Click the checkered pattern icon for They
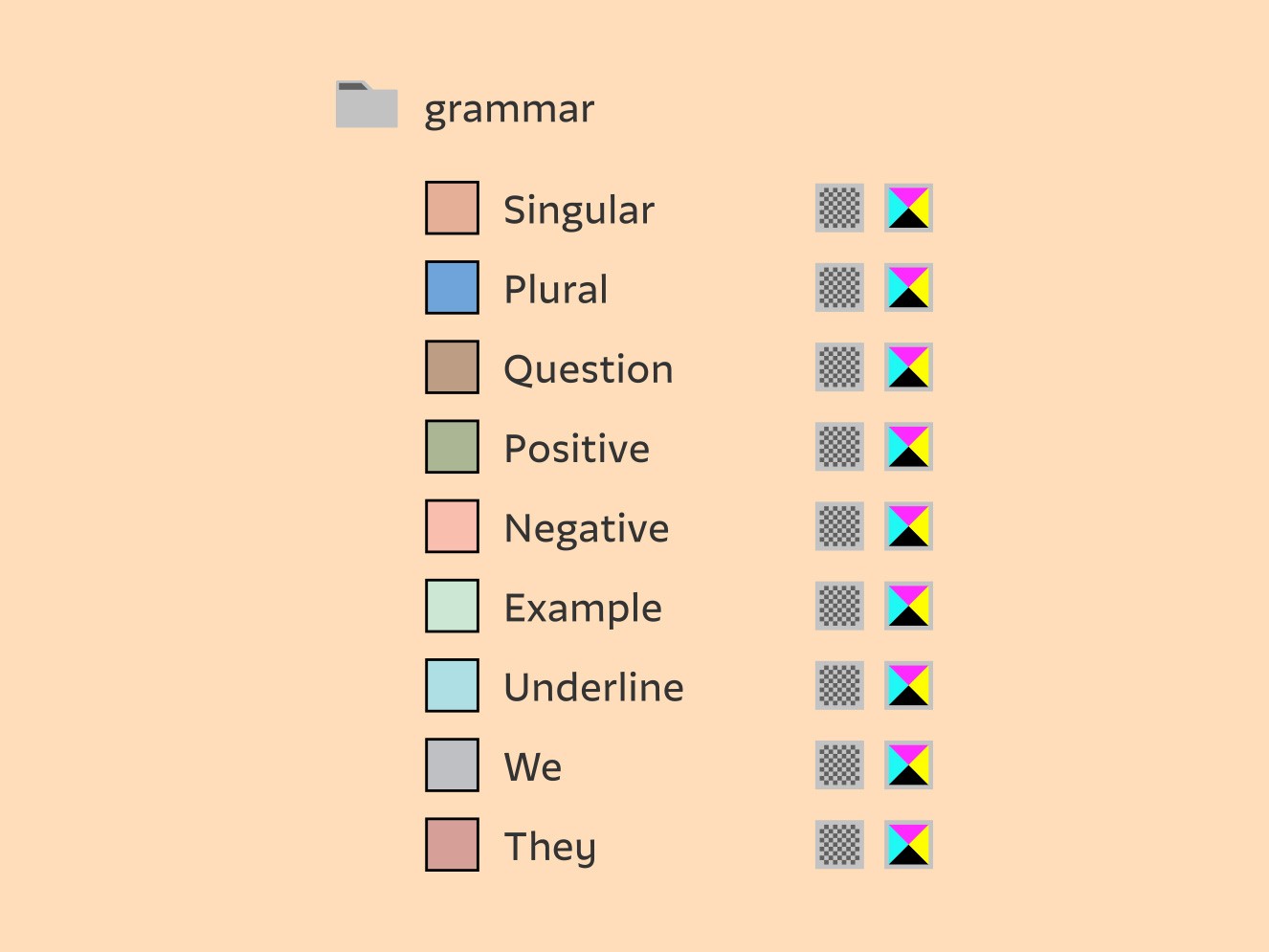1269x952 pixels. pos(839,843)
